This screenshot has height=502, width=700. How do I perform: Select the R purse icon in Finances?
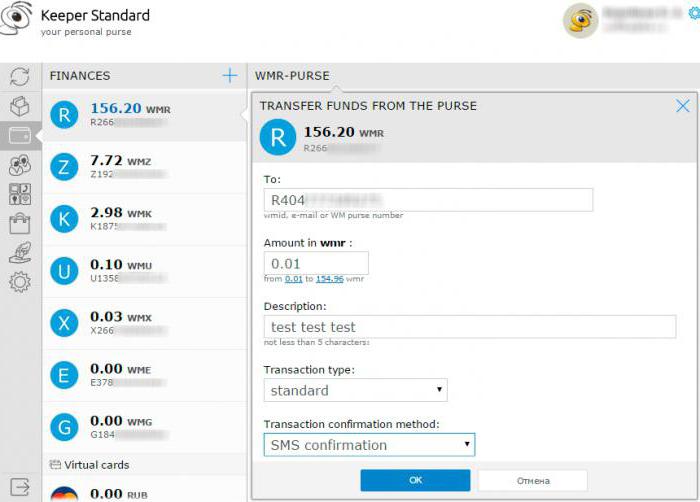(64, 114)
